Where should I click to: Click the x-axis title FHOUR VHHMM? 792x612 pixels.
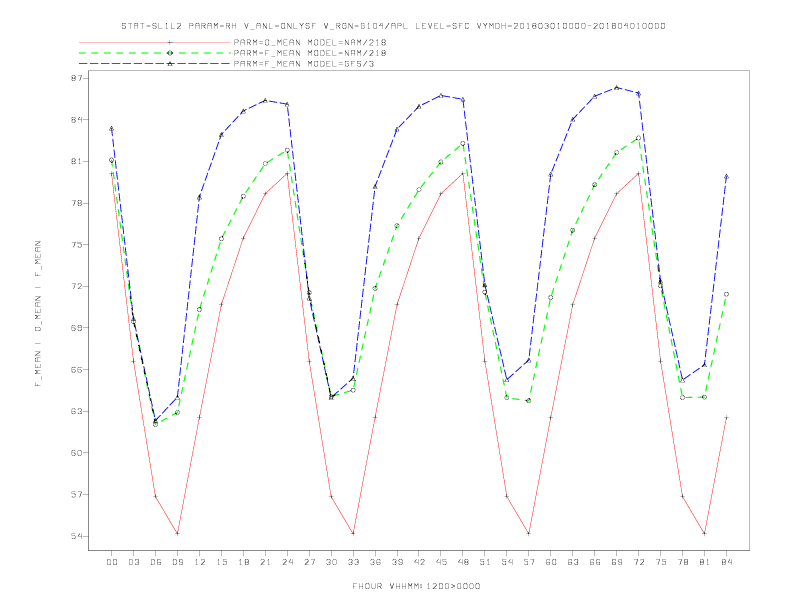pos(416,586)
